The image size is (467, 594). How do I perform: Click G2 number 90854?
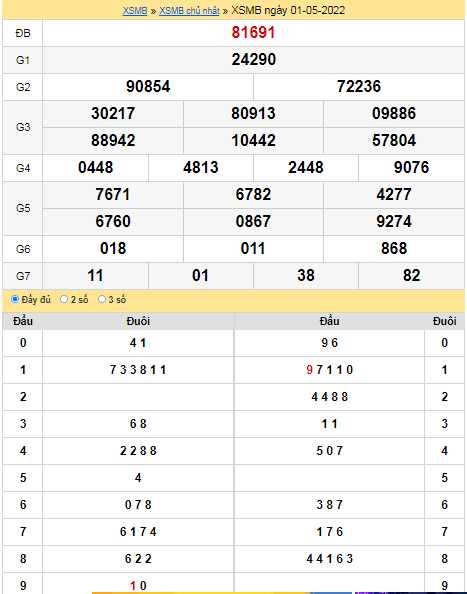(x=148, y=86)
